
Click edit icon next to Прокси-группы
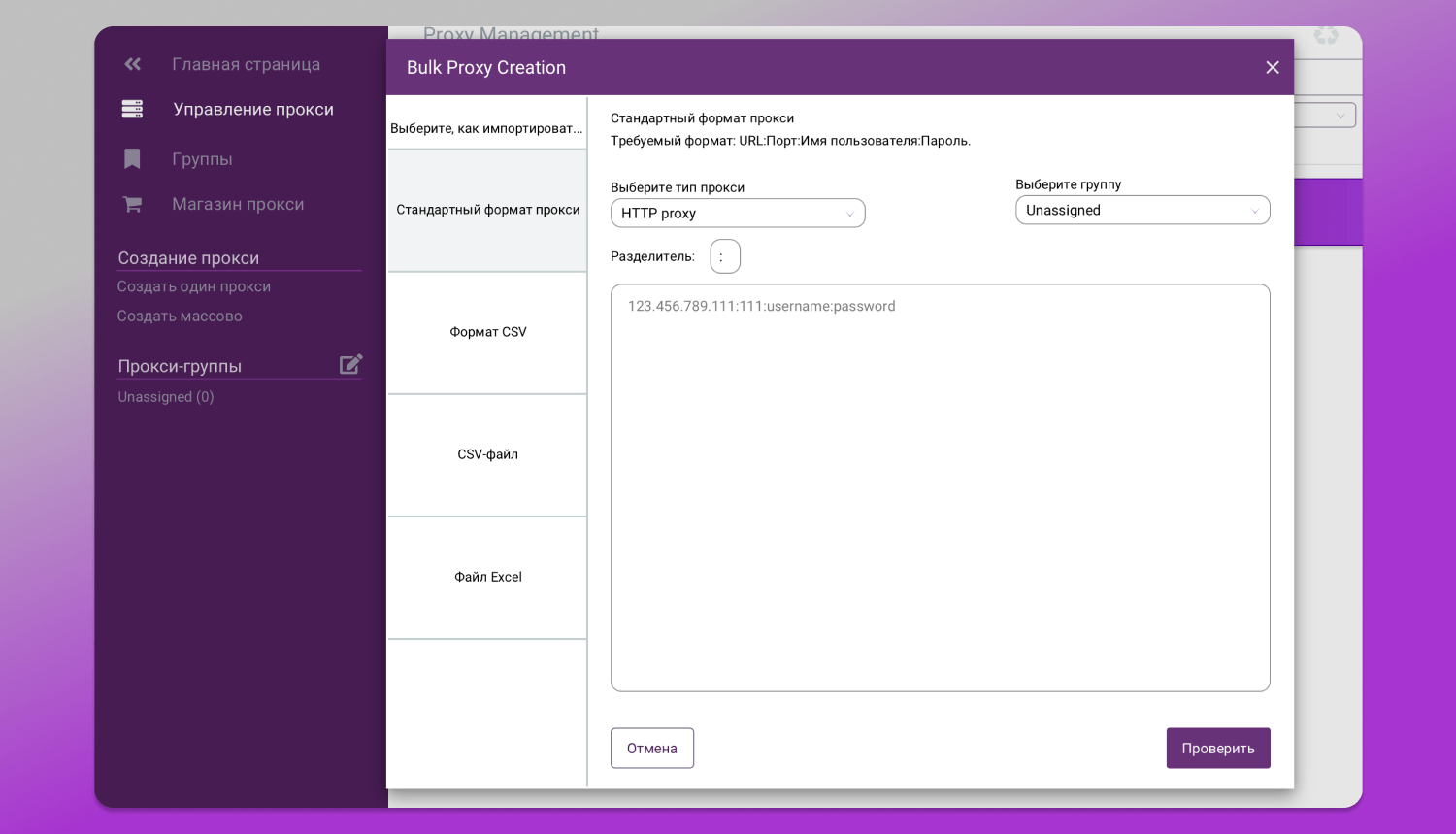pos(350,364)
